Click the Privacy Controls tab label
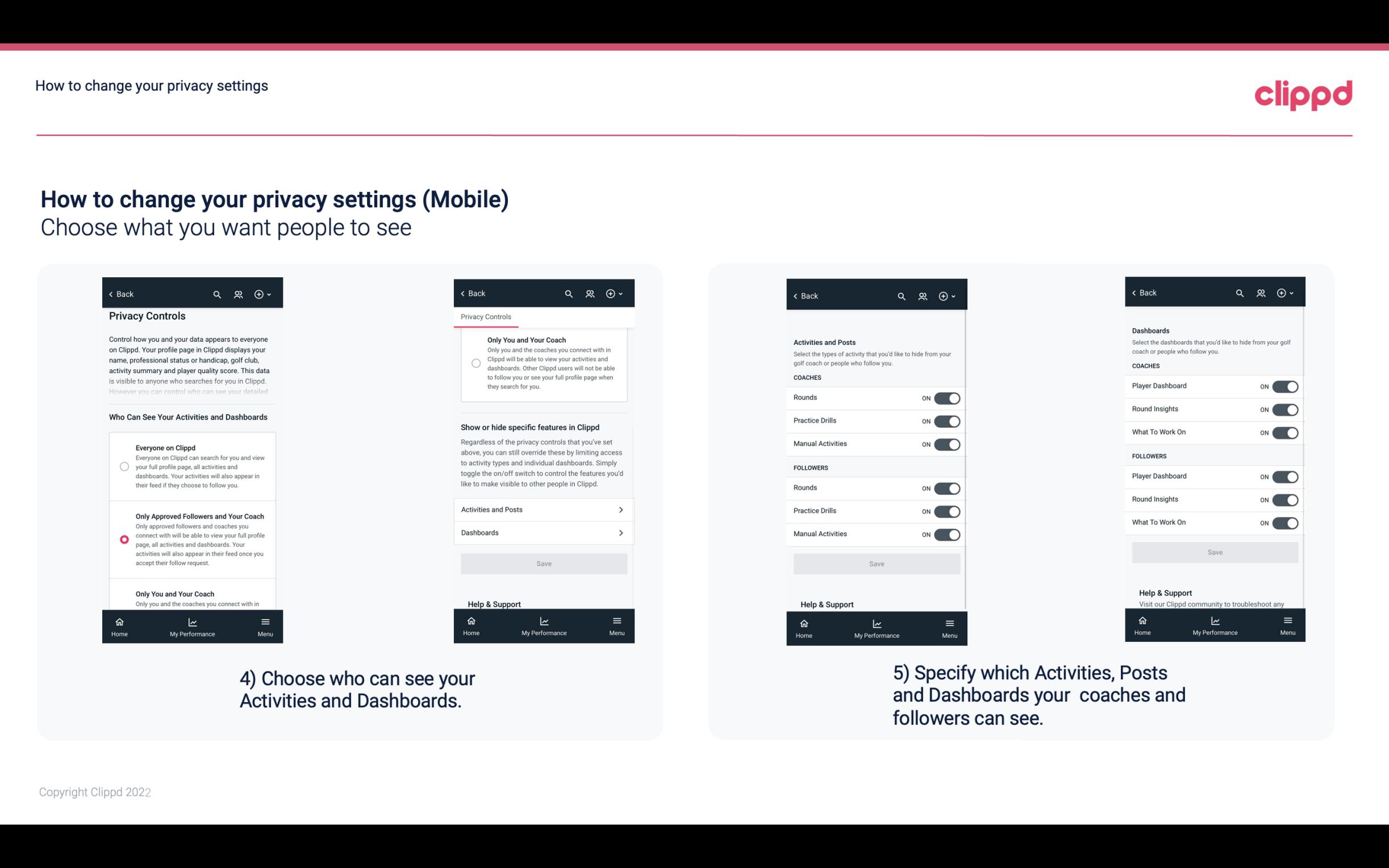 (485, 317)
